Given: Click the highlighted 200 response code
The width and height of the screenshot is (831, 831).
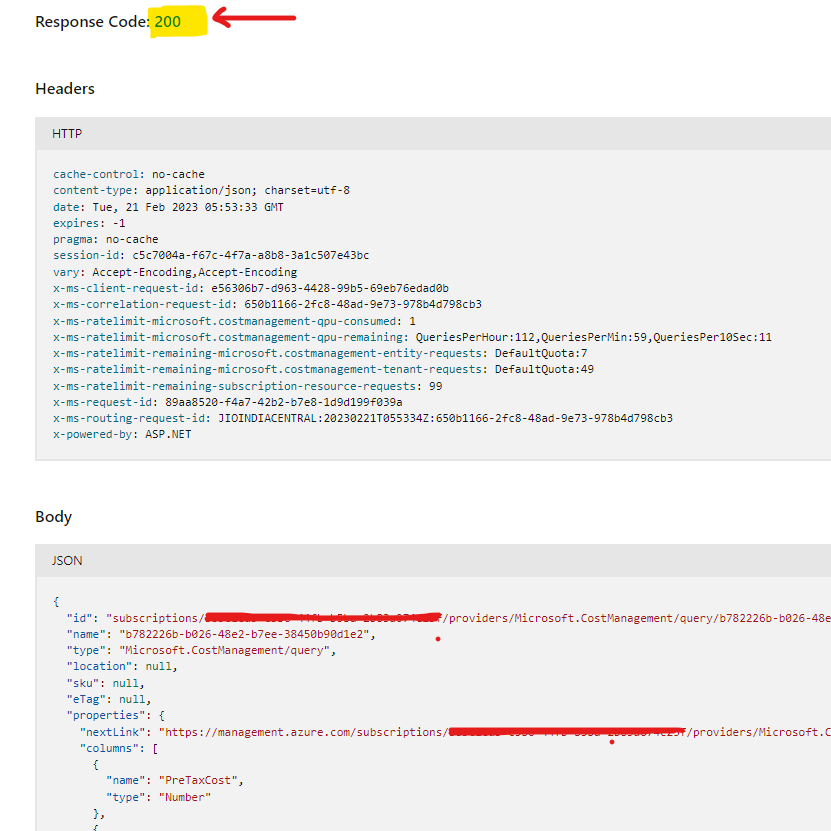Looking at the screenshot, I should tap(178, 20).
